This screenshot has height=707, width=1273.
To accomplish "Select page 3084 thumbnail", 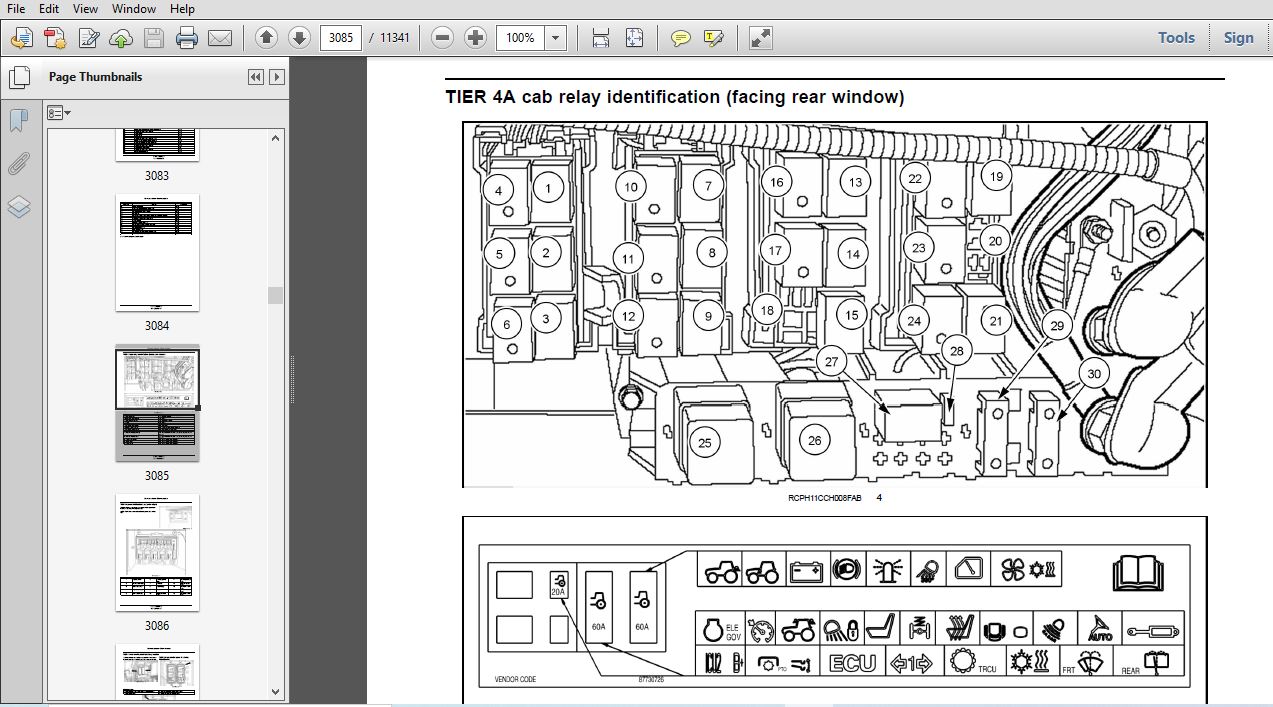I will point(157,252).
